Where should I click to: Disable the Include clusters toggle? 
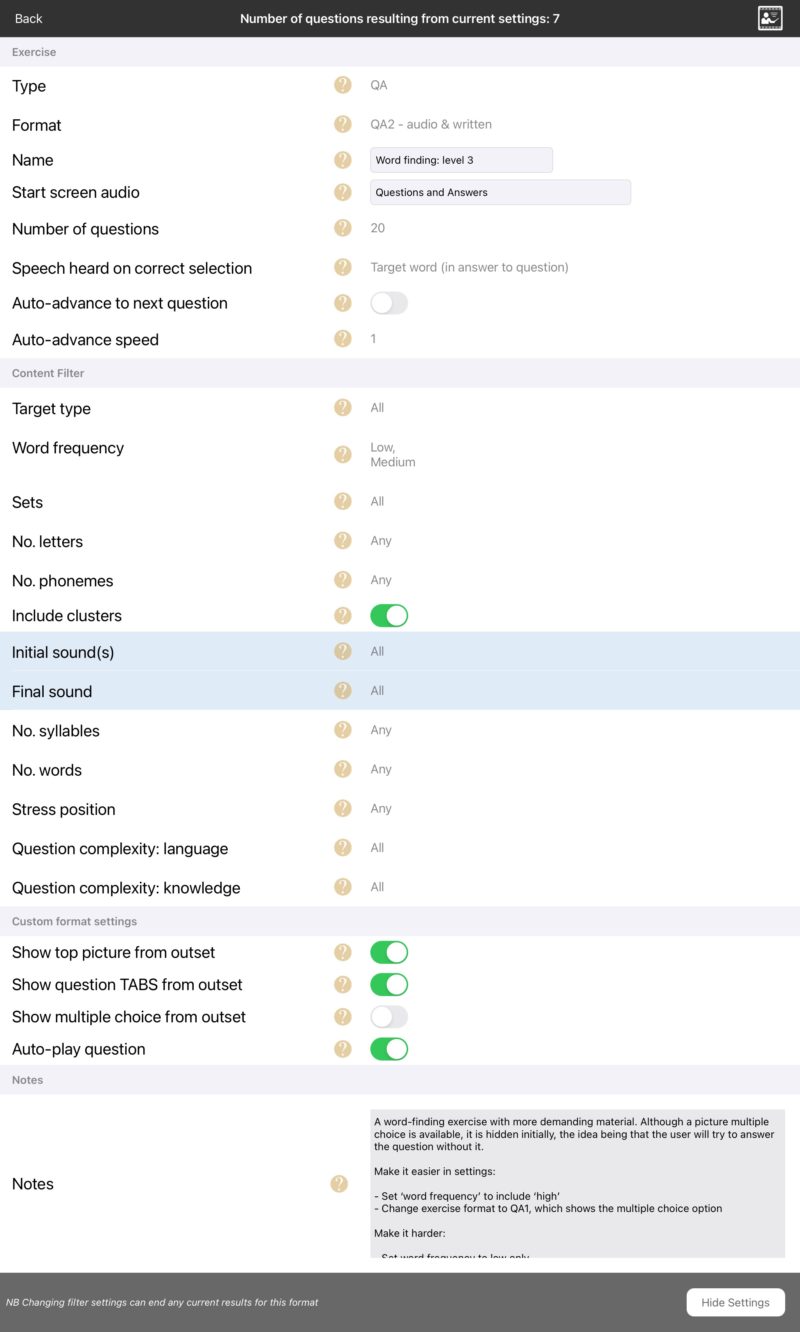click(389, 615)
